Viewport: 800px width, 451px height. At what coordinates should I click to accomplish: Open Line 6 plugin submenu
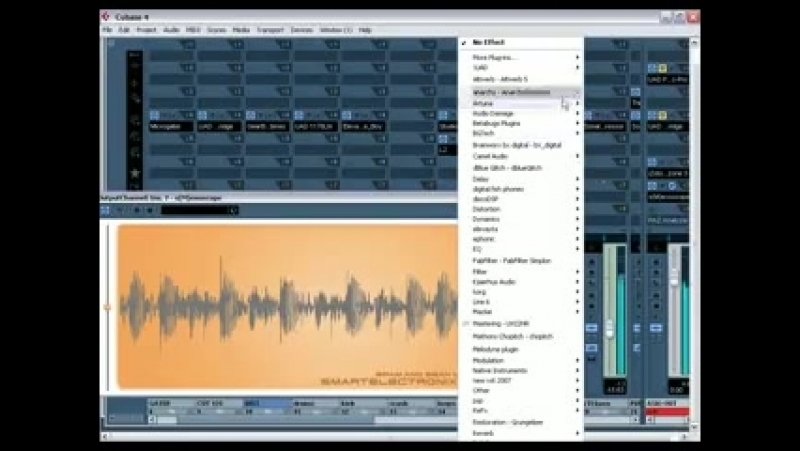point(521,302)
